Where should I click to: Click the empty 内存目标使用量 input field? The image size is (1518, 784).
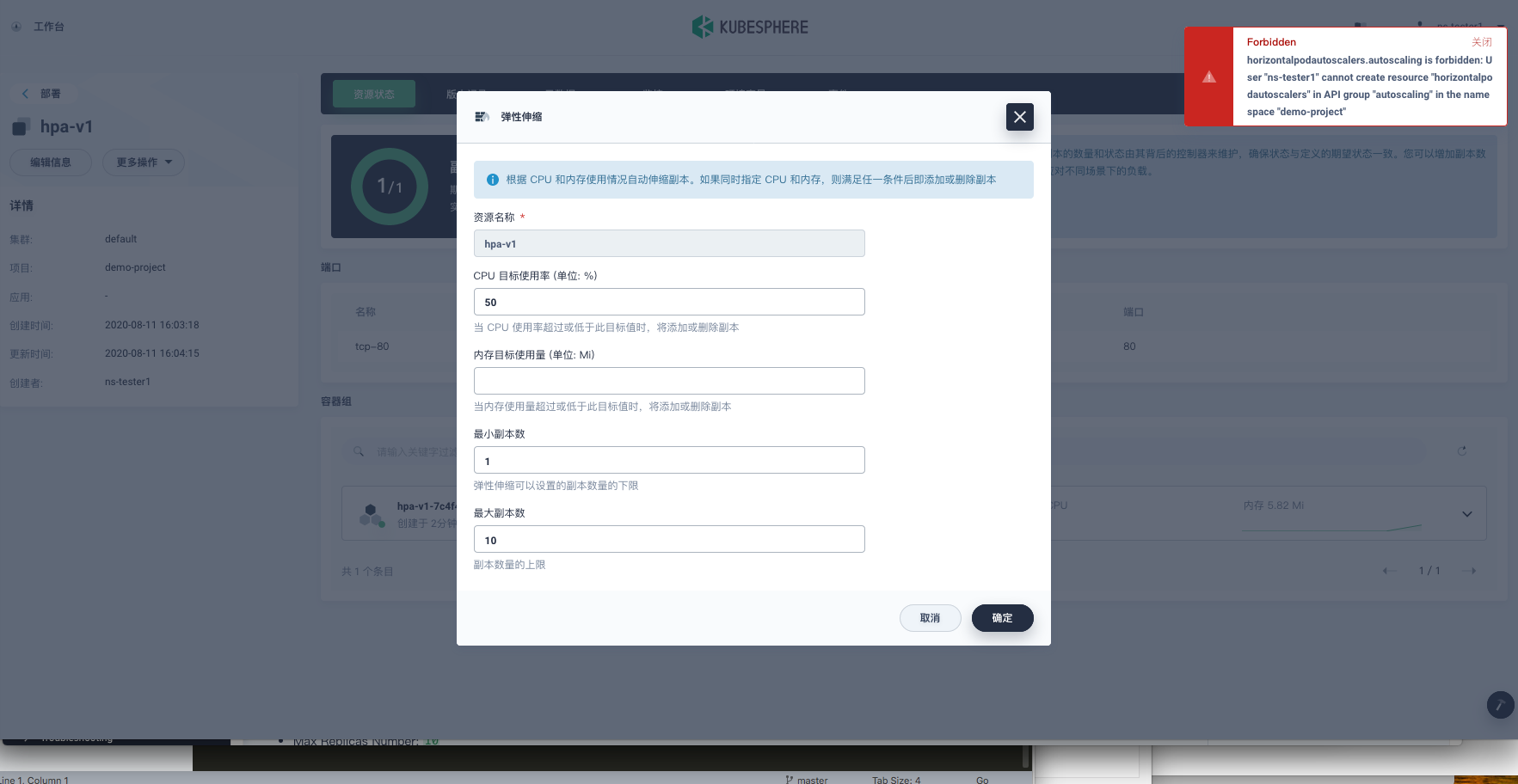point(669,381)
